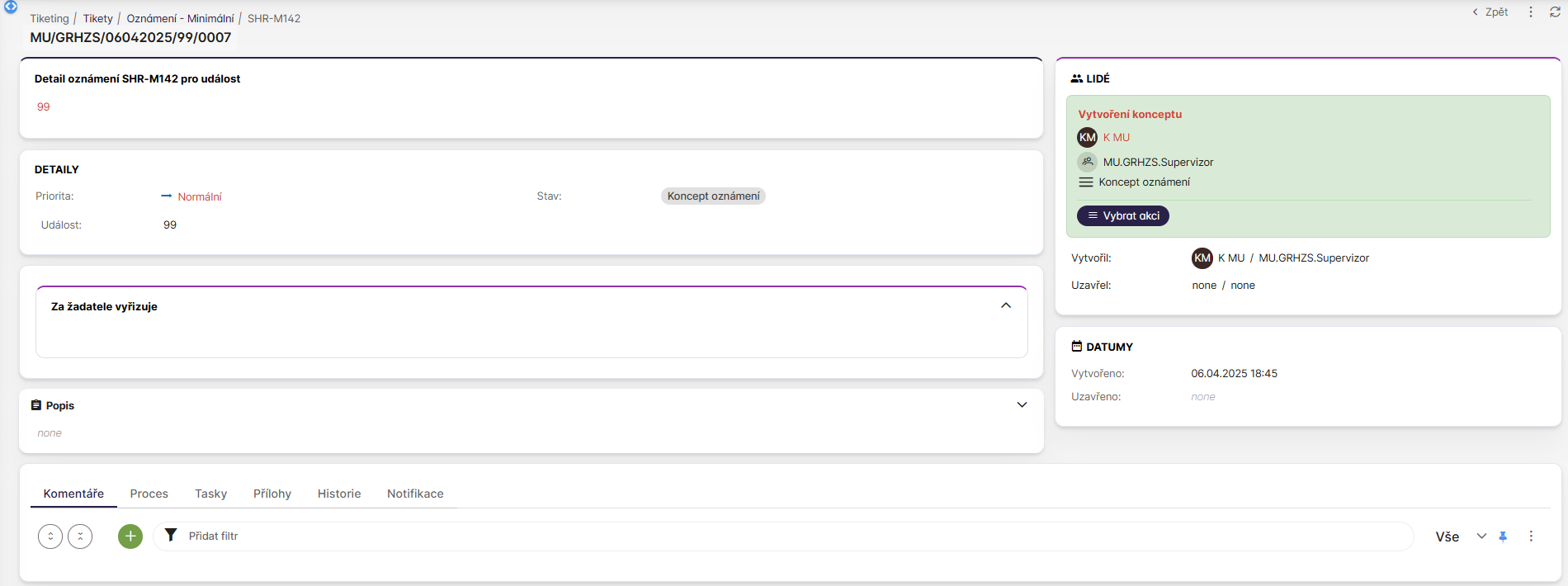Click the KM avatar next to Vytvořil
Image resolution: width=1568 pixels, height=586 pixels.
pos(1202,258)
